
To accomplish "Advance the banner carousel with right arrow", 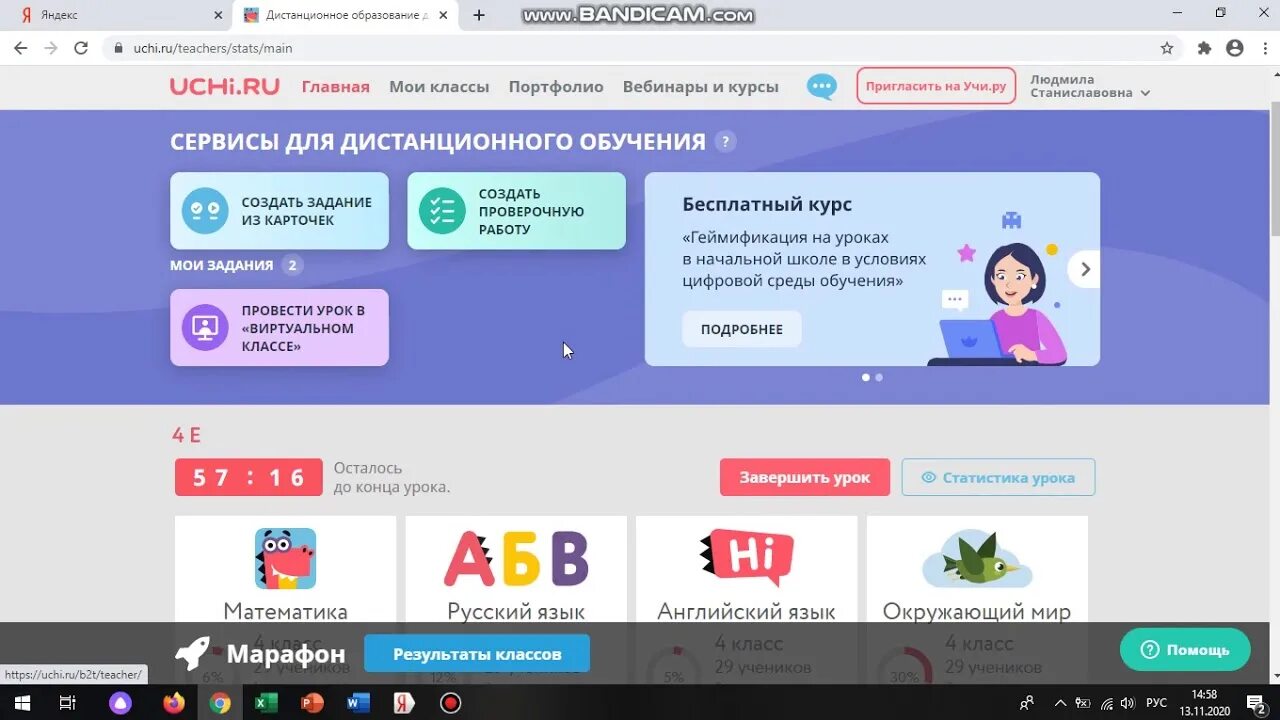I will tap(1085, 269).
